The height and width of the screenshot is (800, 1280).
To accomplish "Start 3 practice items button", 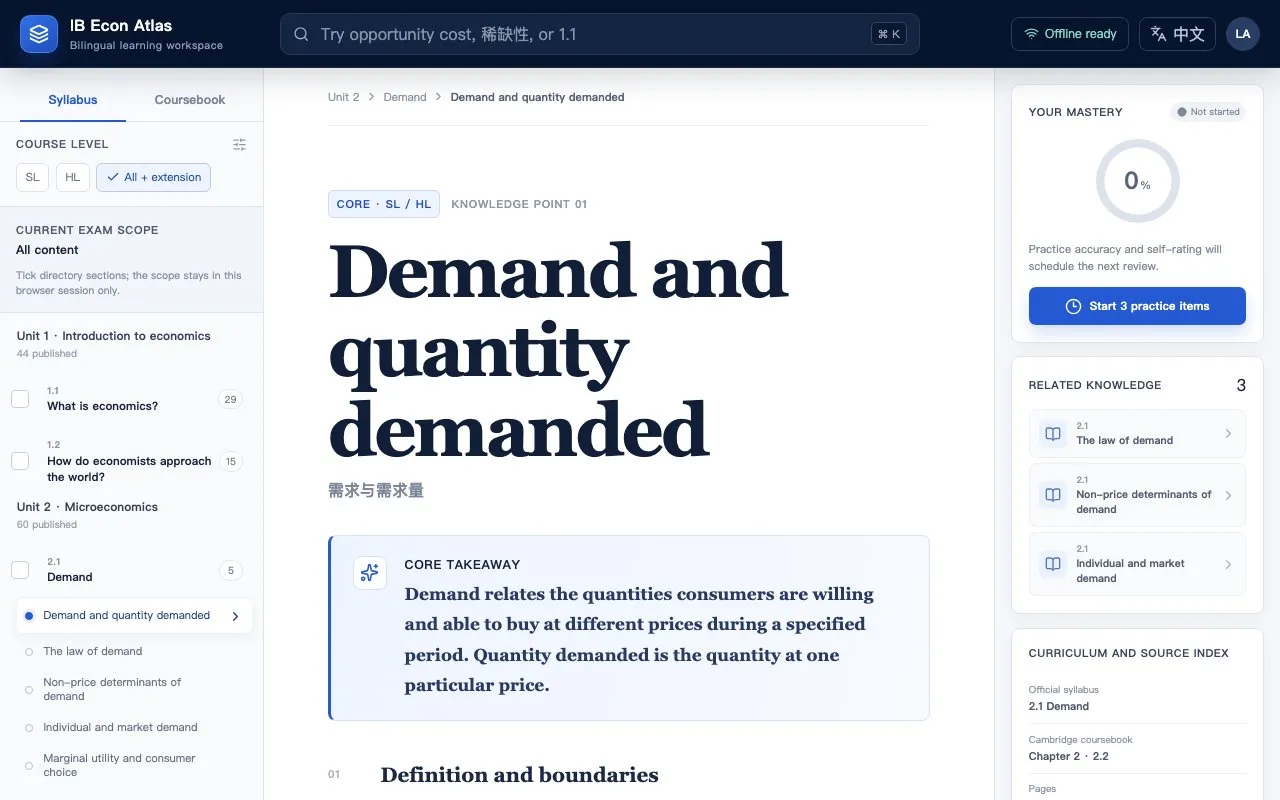I will coord(1137,306).
